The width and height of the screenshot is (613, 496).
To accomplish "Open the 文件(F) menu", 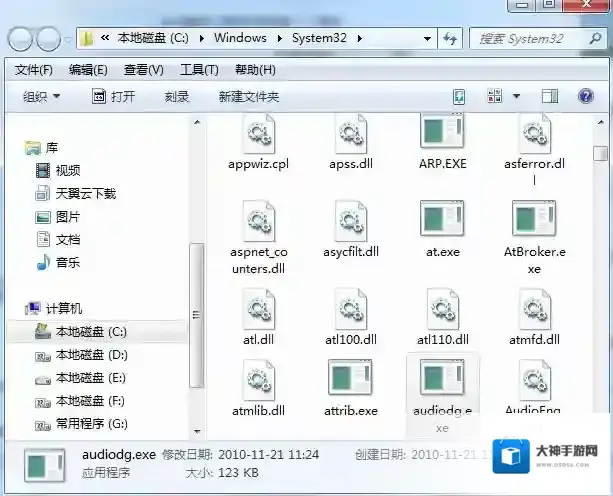I will [x=34, y=70].
